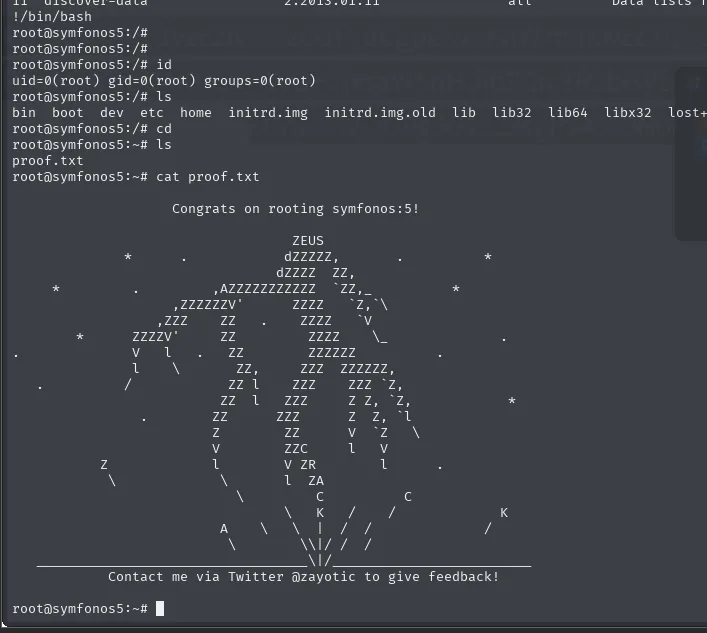Click ',AZZZZZZZZZZZZ' row of the ASCII art
The height and width of the screenshot is (633, 707).
click(x=265, y=289)
